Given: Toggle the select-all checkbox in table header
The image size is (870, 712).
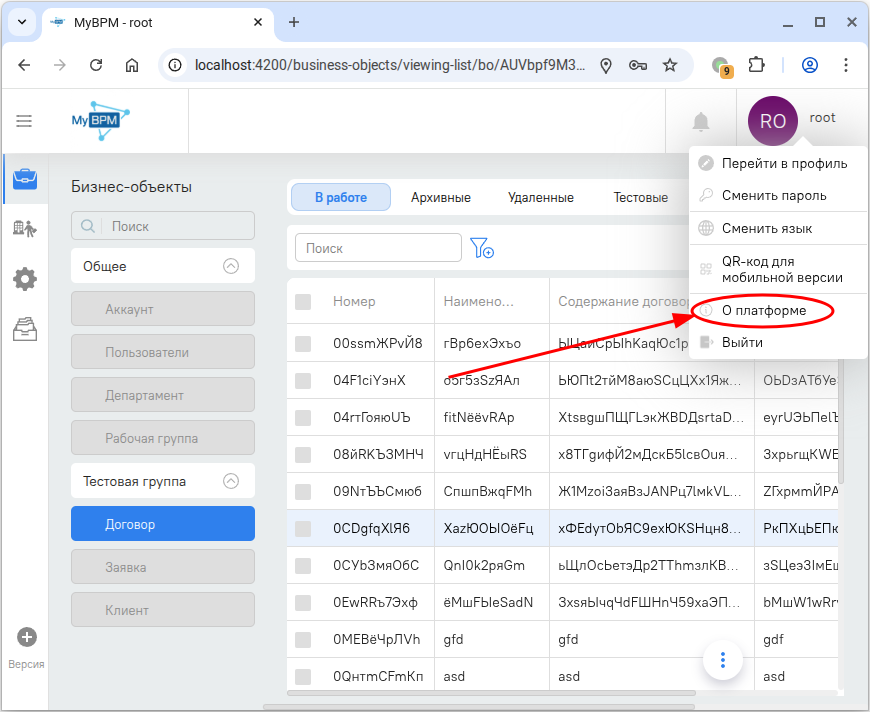Looking at the screenshot, I should pos(303,301).
